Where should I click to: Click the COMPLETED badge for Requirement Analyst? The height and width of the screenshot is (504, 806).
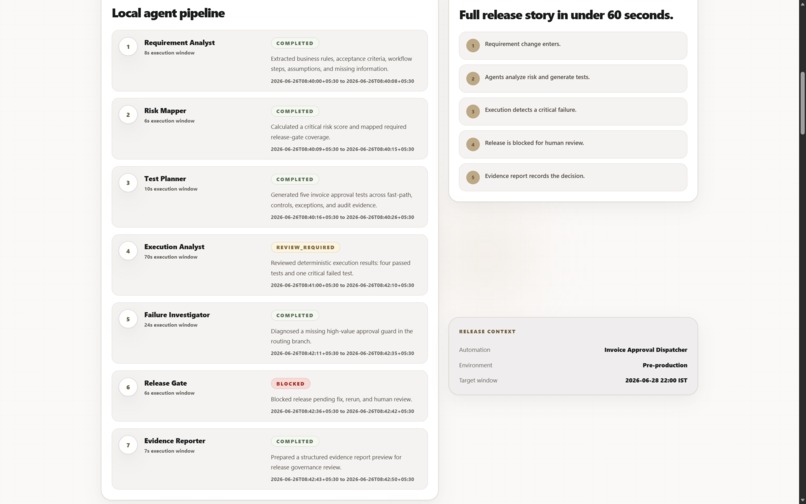coord(295,43)
